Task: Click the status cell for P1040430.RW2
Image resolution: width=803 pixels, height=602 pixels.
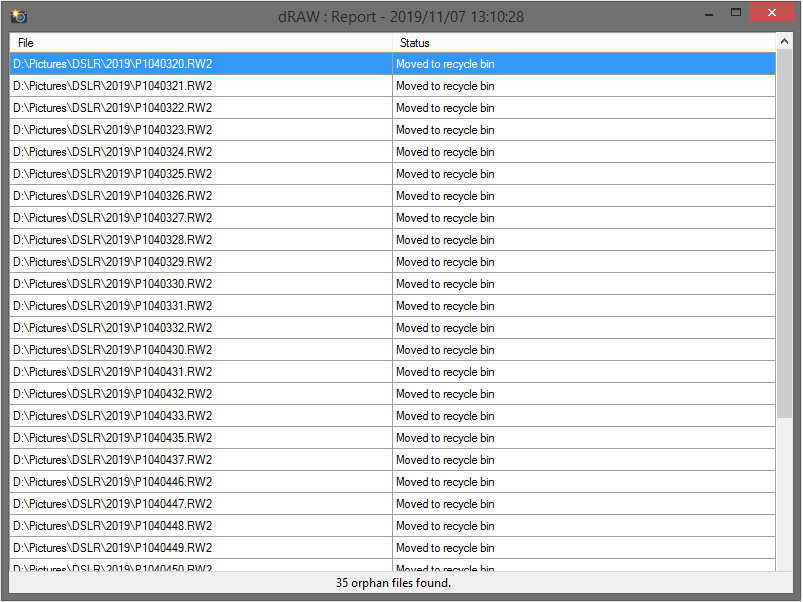Action: coord(584,350)
